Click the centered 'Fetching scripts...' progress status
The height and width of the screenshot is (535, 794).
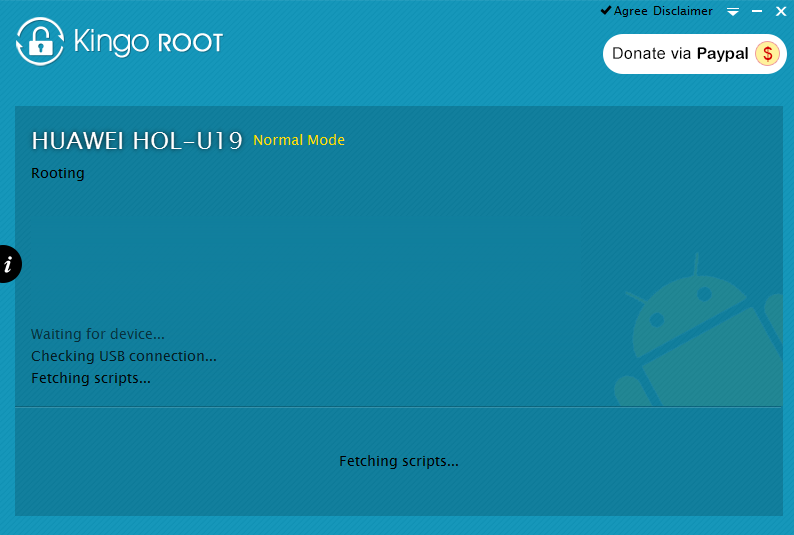[399, 461]
